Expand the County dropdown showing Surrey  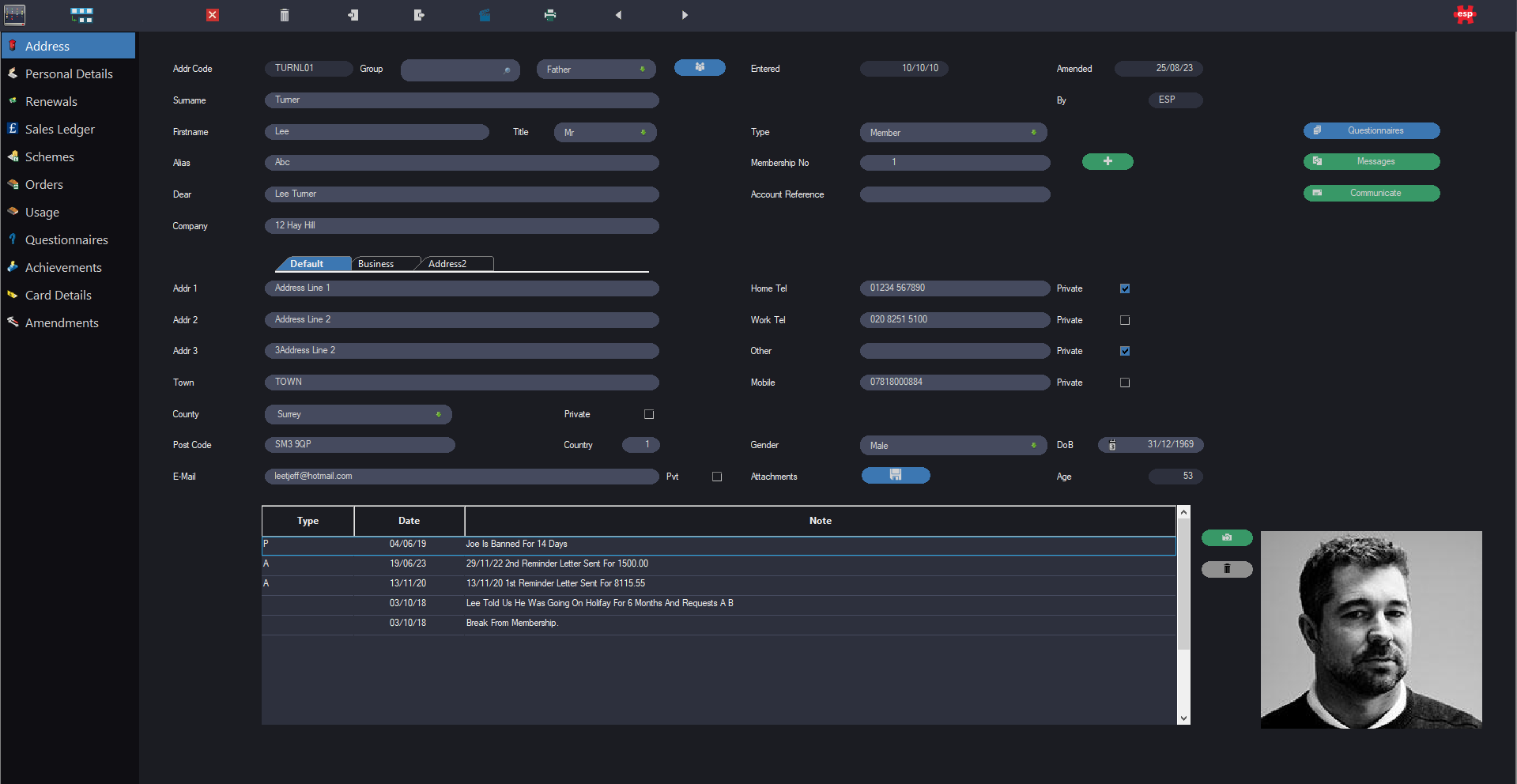[358, 414]
